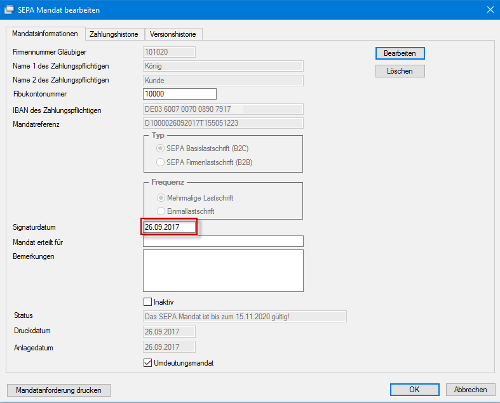Click the Mandatsreferenz label
The width and height of the screenshot is (500, 403).
click(x=36, y=124)
